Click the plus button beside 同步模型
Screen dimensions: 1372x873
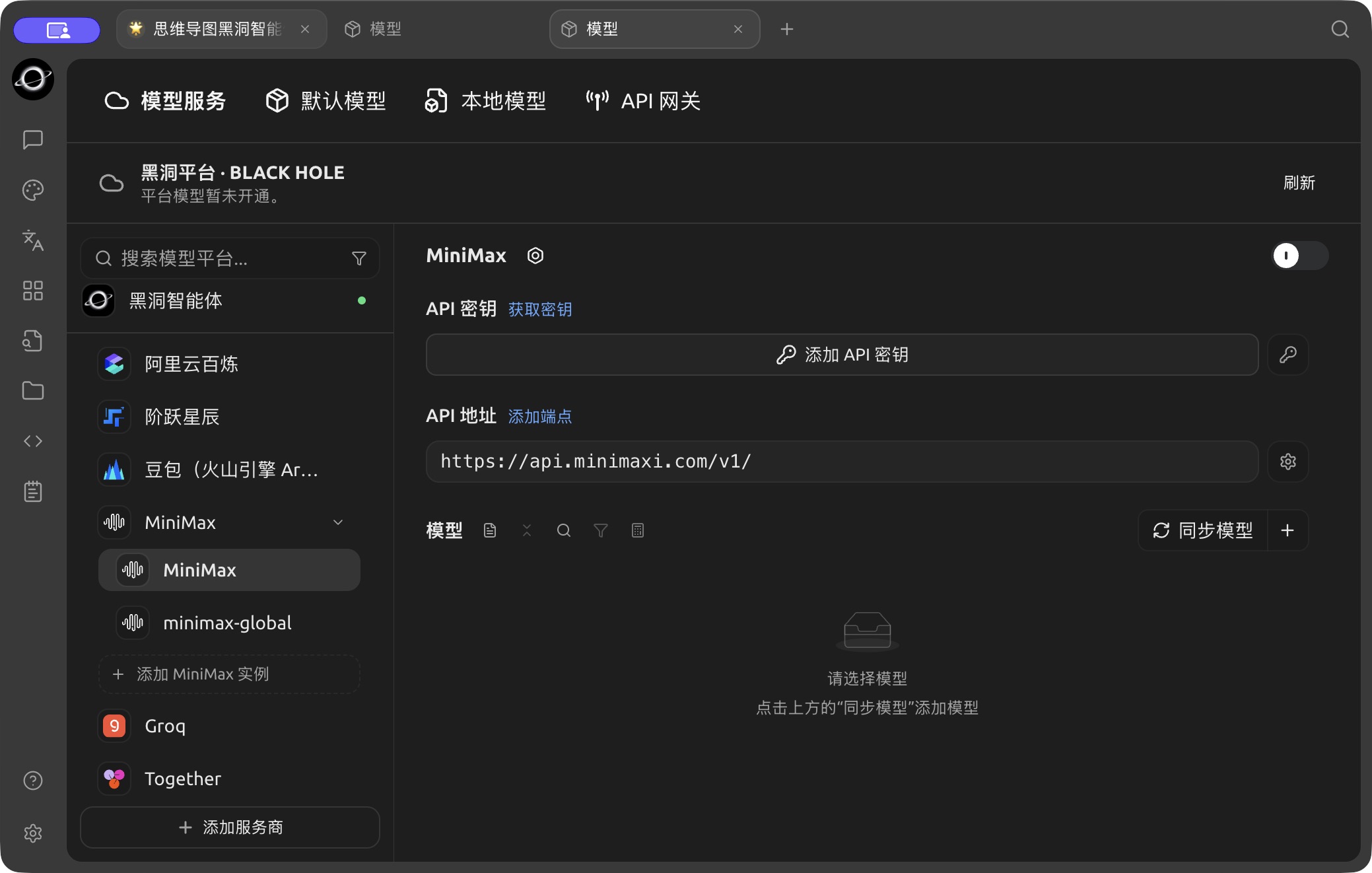coord(1287,530)
